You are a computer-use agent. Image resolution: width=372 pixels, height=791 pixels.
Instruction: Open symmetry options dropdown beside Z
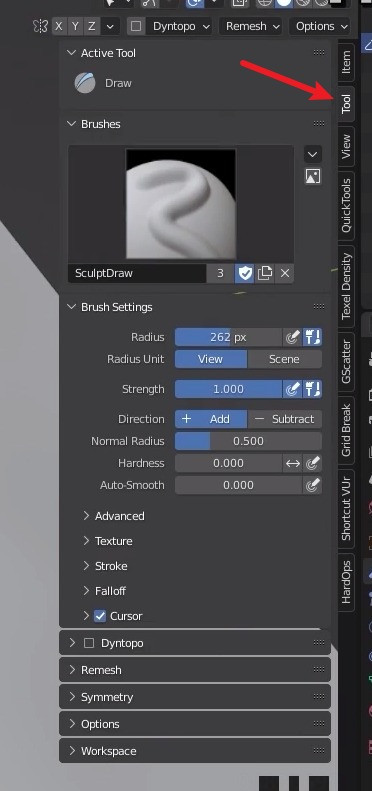coord(110,26)
